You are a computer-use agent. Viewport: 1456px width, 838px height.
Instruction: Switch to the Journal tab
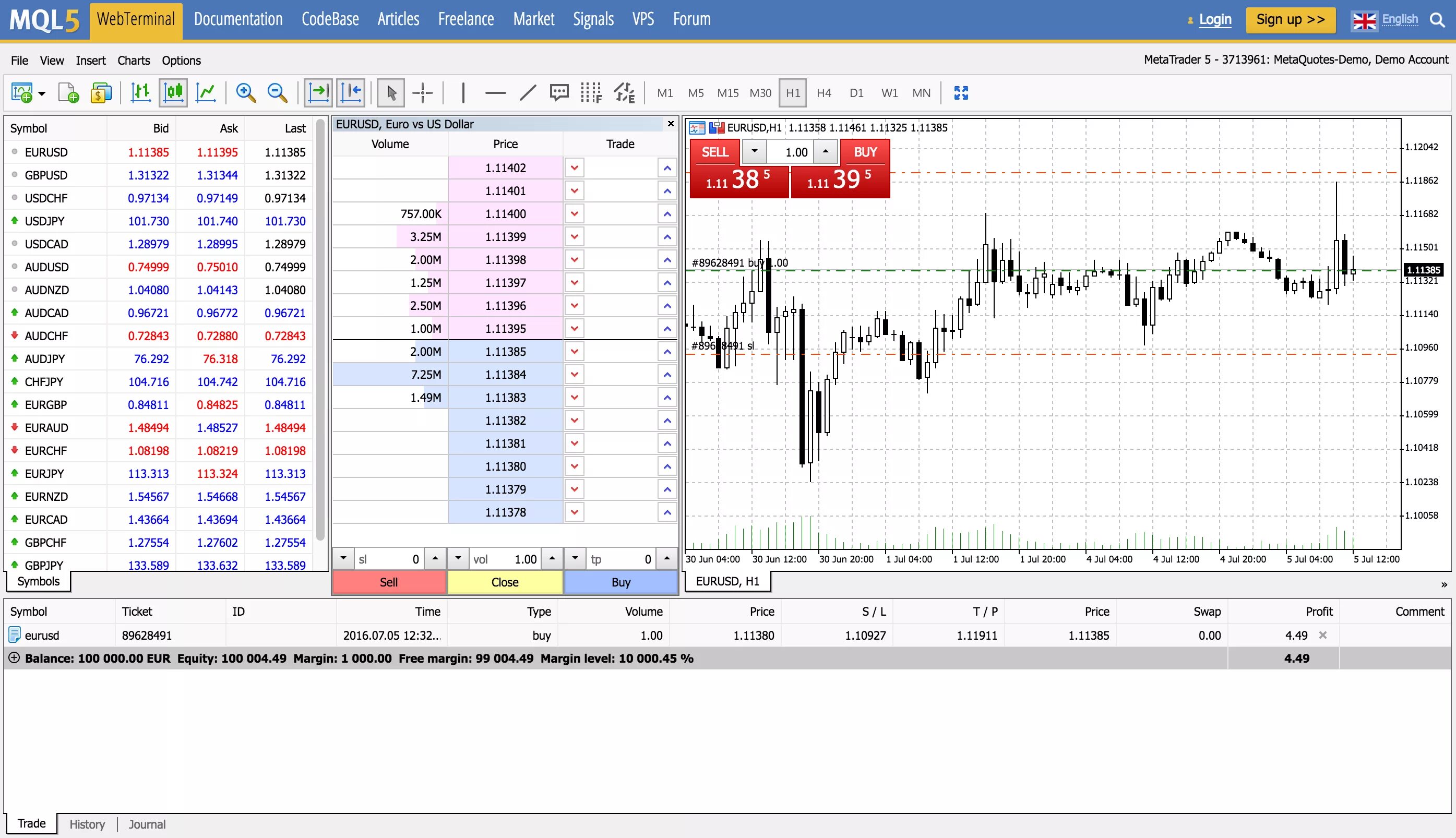[147, 824]
